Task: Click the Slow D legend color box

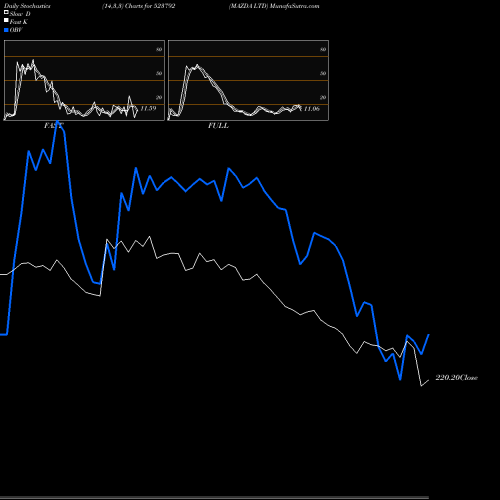Action: pyautogui.click(x=6, y=12)
